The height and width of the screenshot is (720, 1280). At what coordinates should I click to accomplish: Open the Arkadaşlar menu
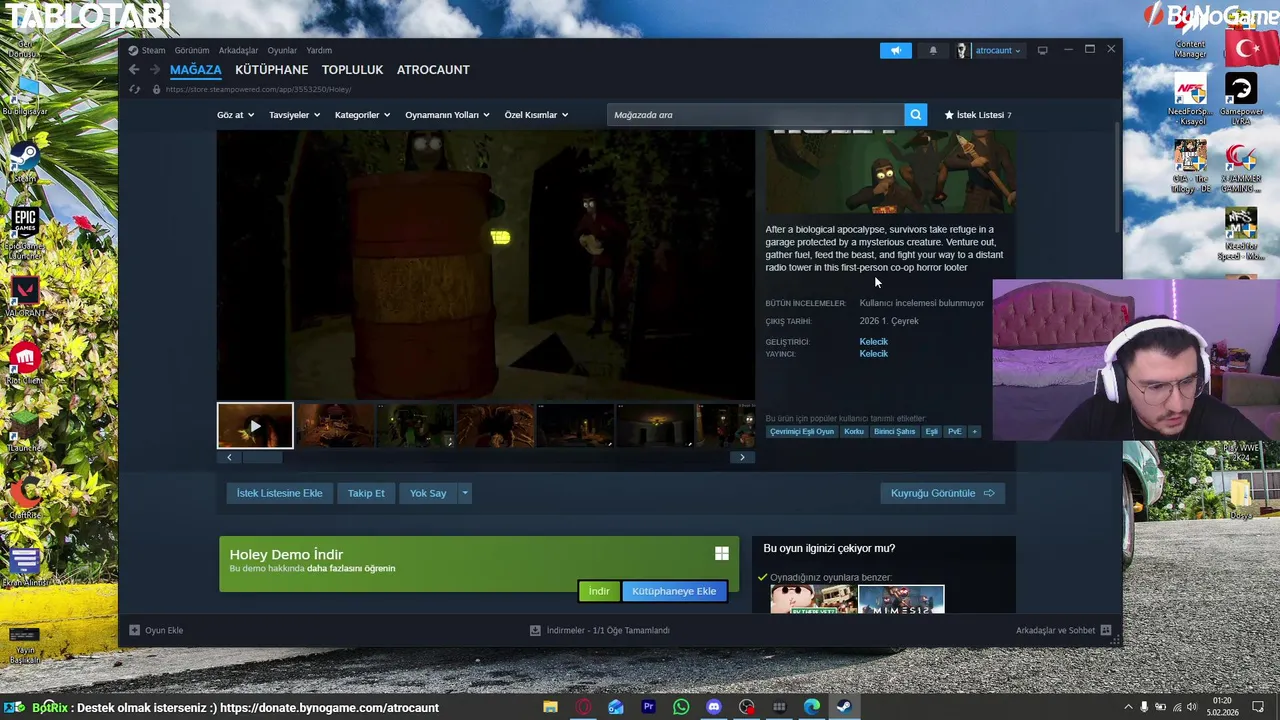click(238, 50)
